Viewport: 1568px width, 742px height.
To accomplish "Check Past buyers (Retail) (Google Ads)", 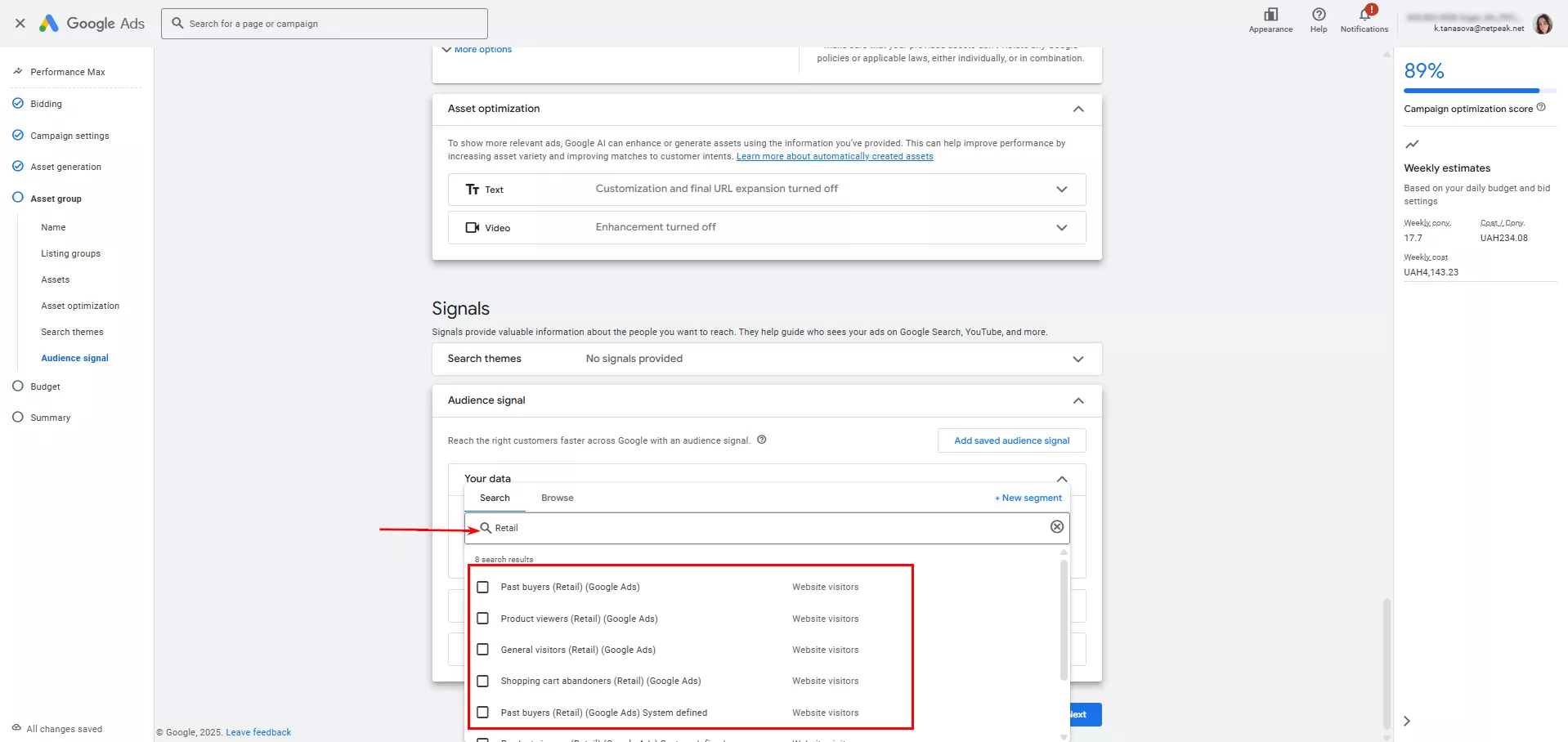I will click(x=483, y=588).
